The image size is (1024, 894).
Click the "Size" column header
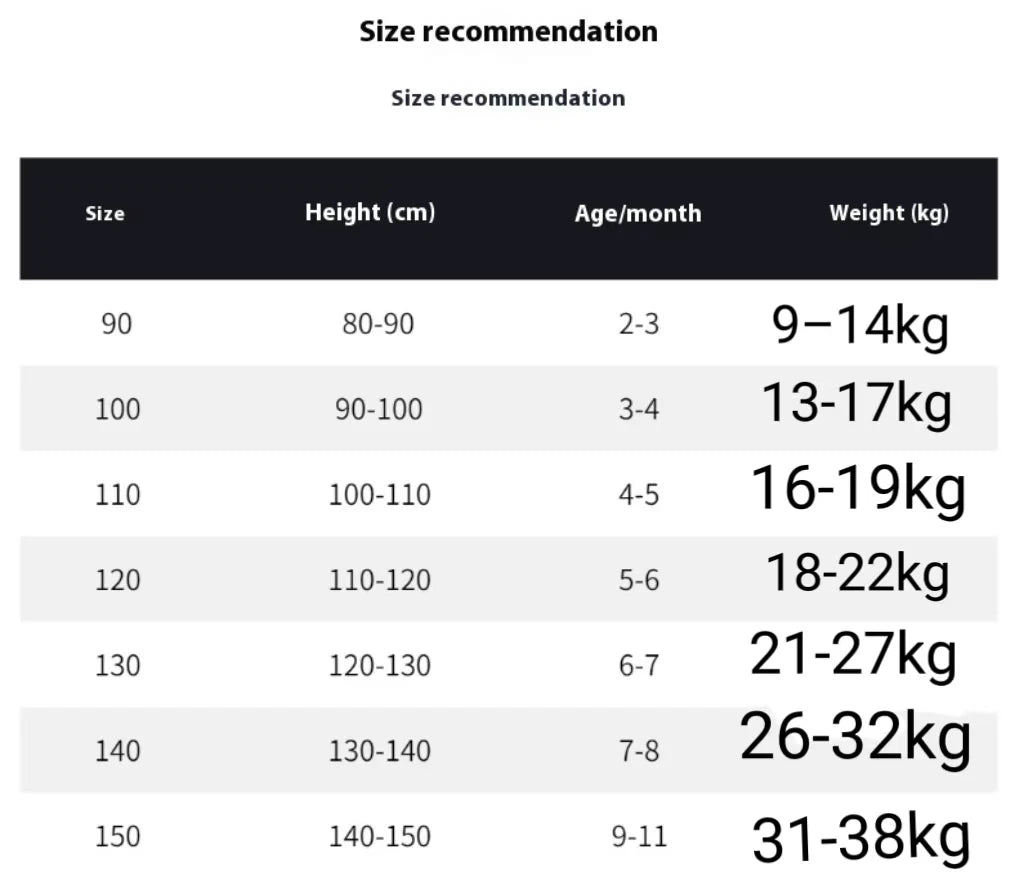click(x=105, y=213)
